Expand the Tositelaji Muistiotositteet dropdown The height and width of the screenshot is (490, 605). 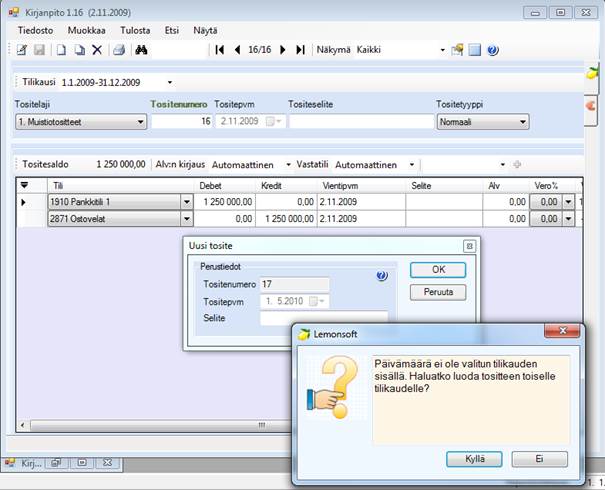tap(140, 122)
